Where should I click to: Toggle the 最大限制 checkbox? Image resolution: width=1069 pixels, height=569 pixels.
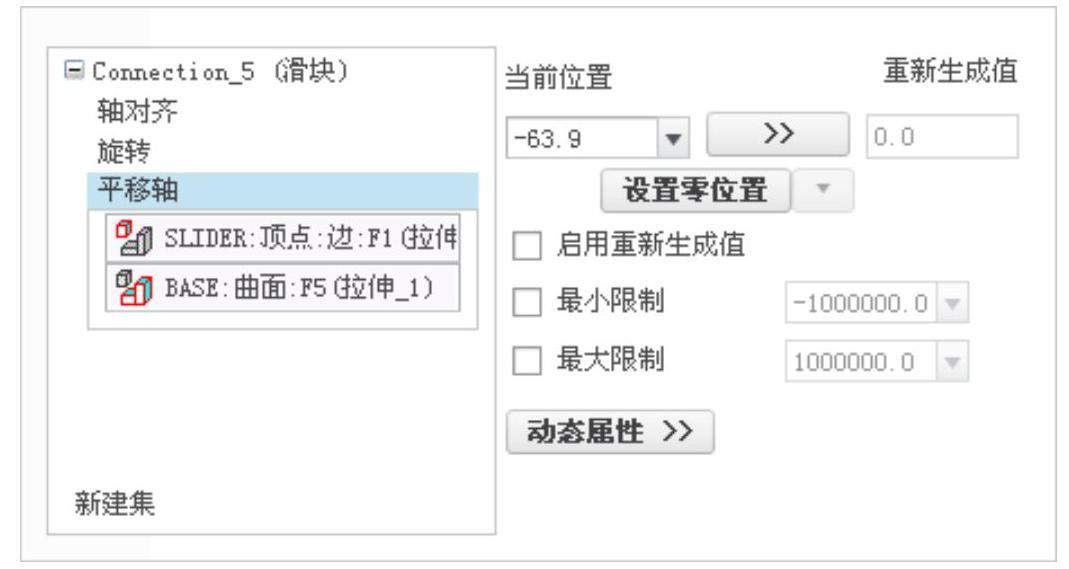pos(527,360)
